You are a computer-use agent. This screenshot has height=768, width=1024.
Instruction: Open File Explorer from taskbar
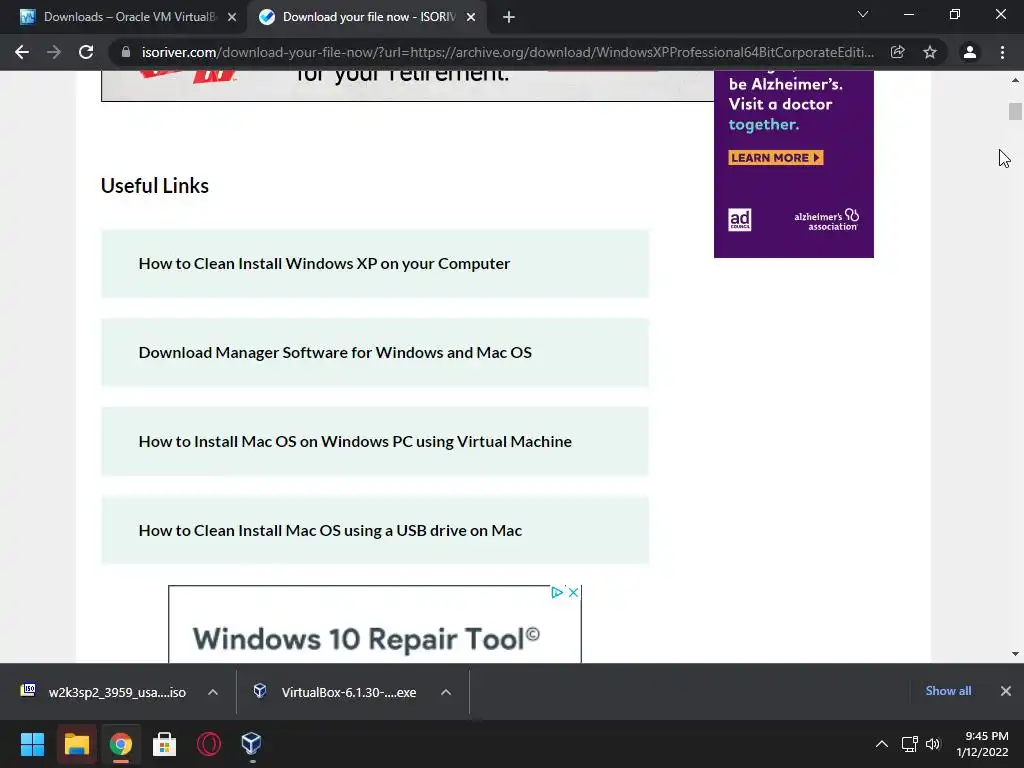(76, 744)
